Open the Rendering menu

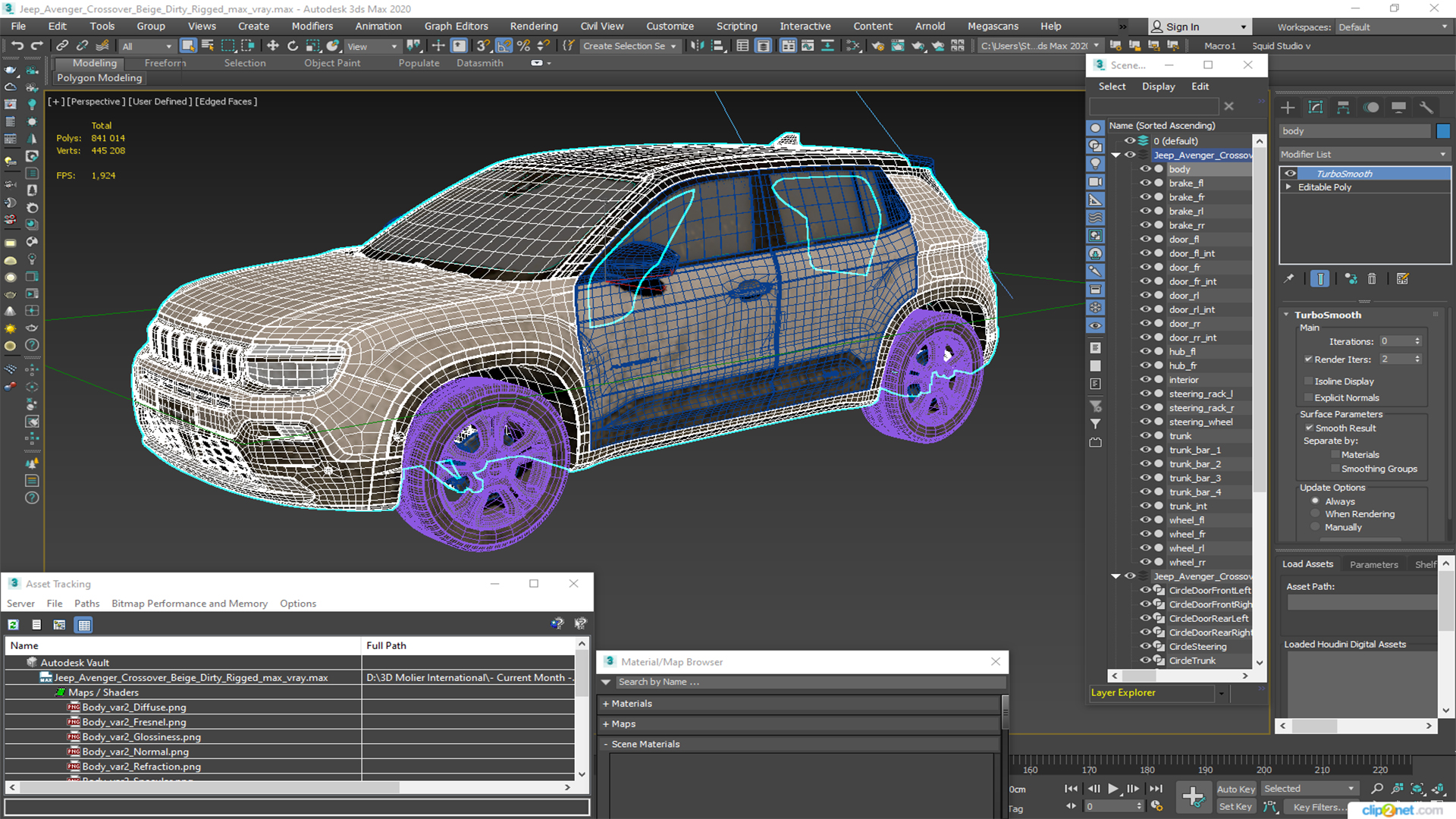(533, 26)
